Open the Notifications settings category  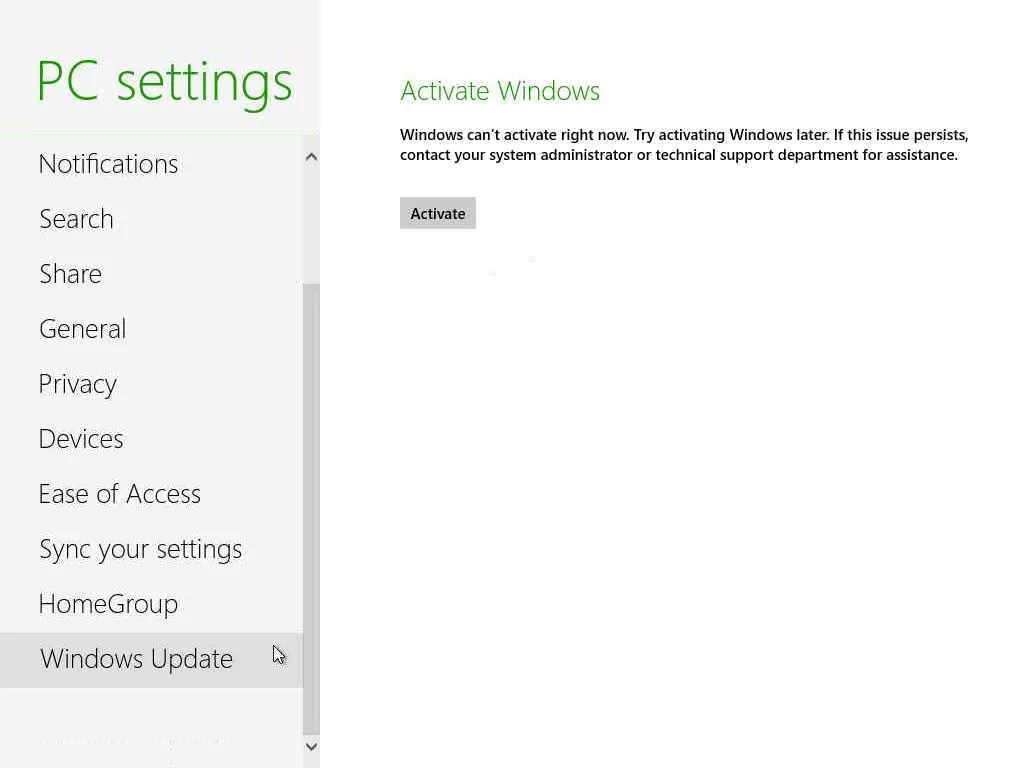[x=152, y=164]
